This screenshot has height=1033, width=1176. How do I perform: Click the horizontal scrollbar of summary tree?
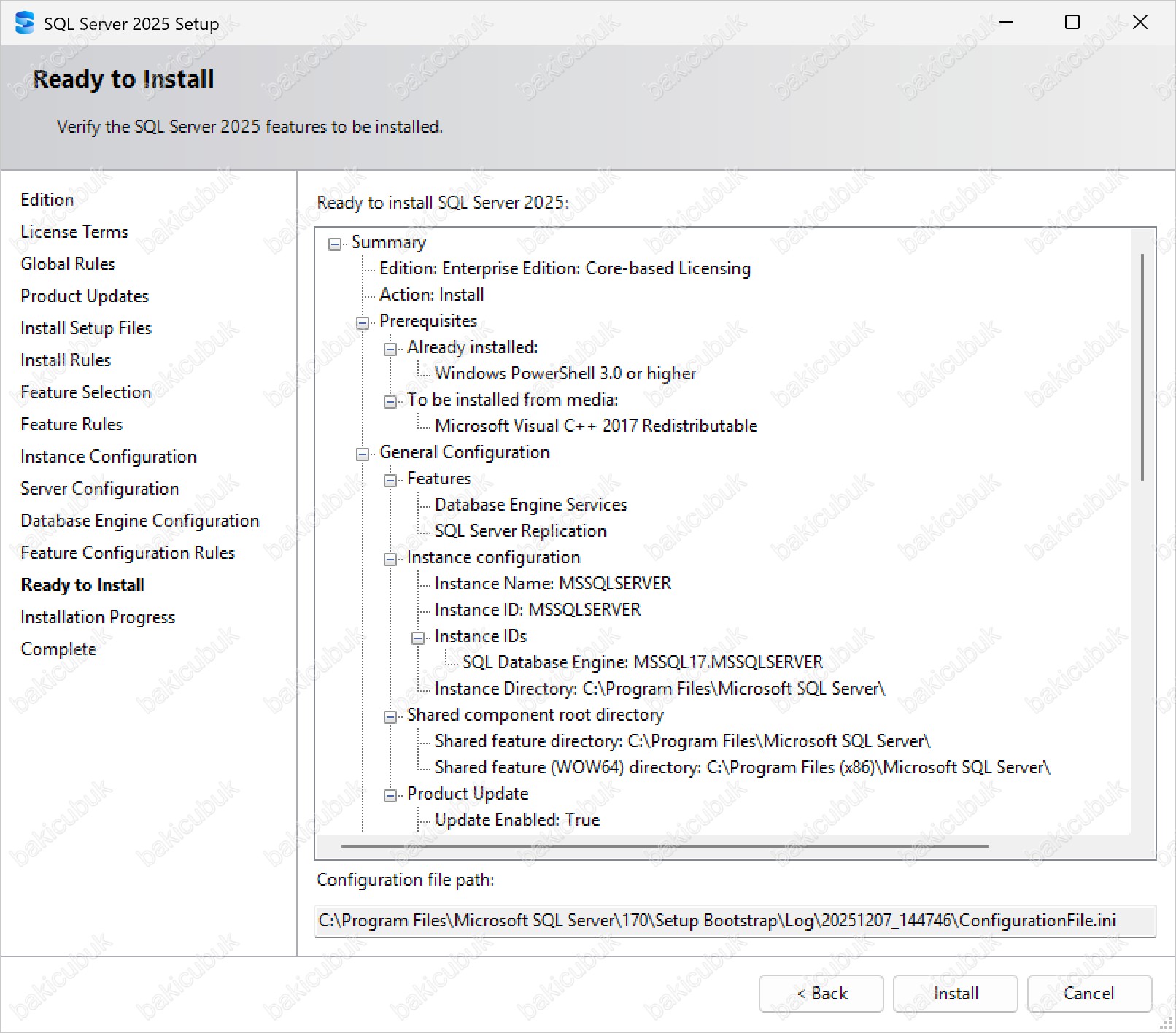664,846
